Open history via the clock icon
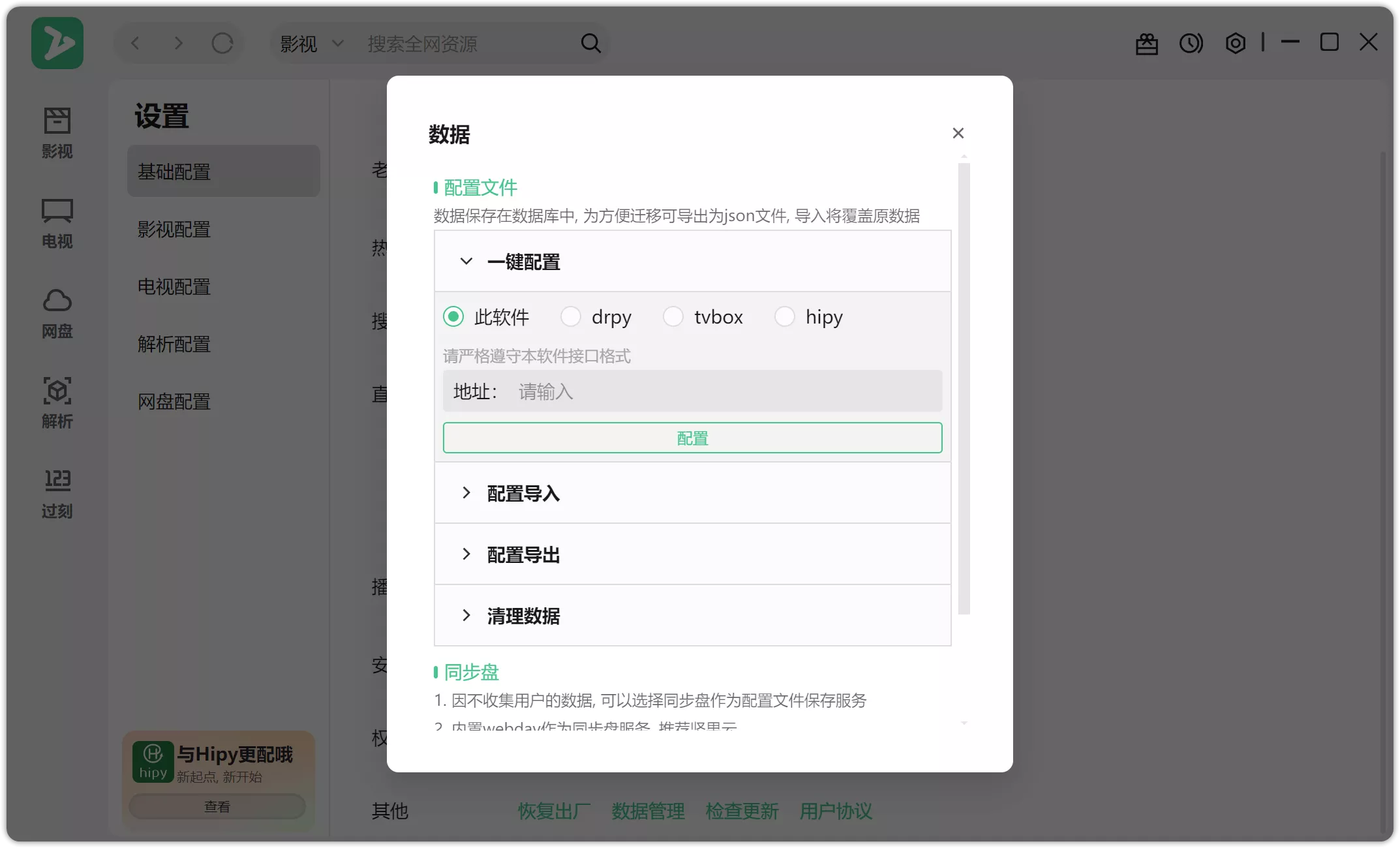The width and height of the screenshot is (1400, 848). coord(1191,42)
